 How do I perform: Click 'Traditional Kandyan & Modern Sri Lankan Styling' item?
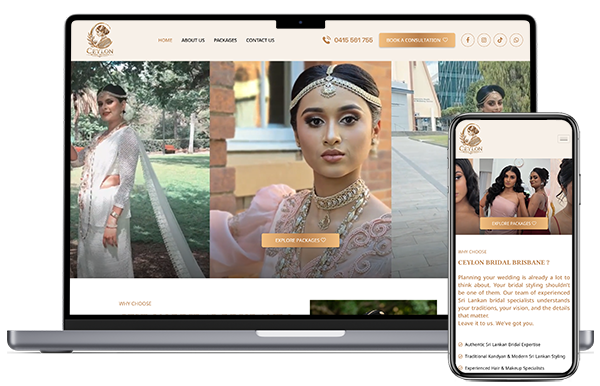pos(515,357)
